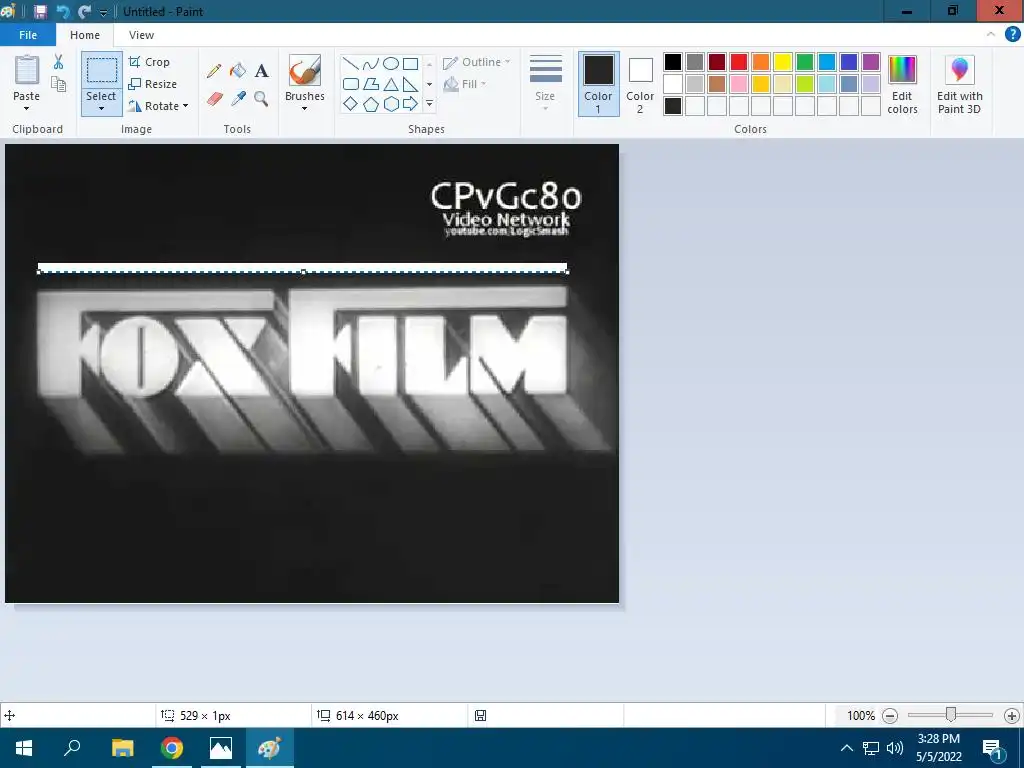Select the Color picker eyedropper tool
The height and width of the screenshot is (768, 1024).
point(238,99)
